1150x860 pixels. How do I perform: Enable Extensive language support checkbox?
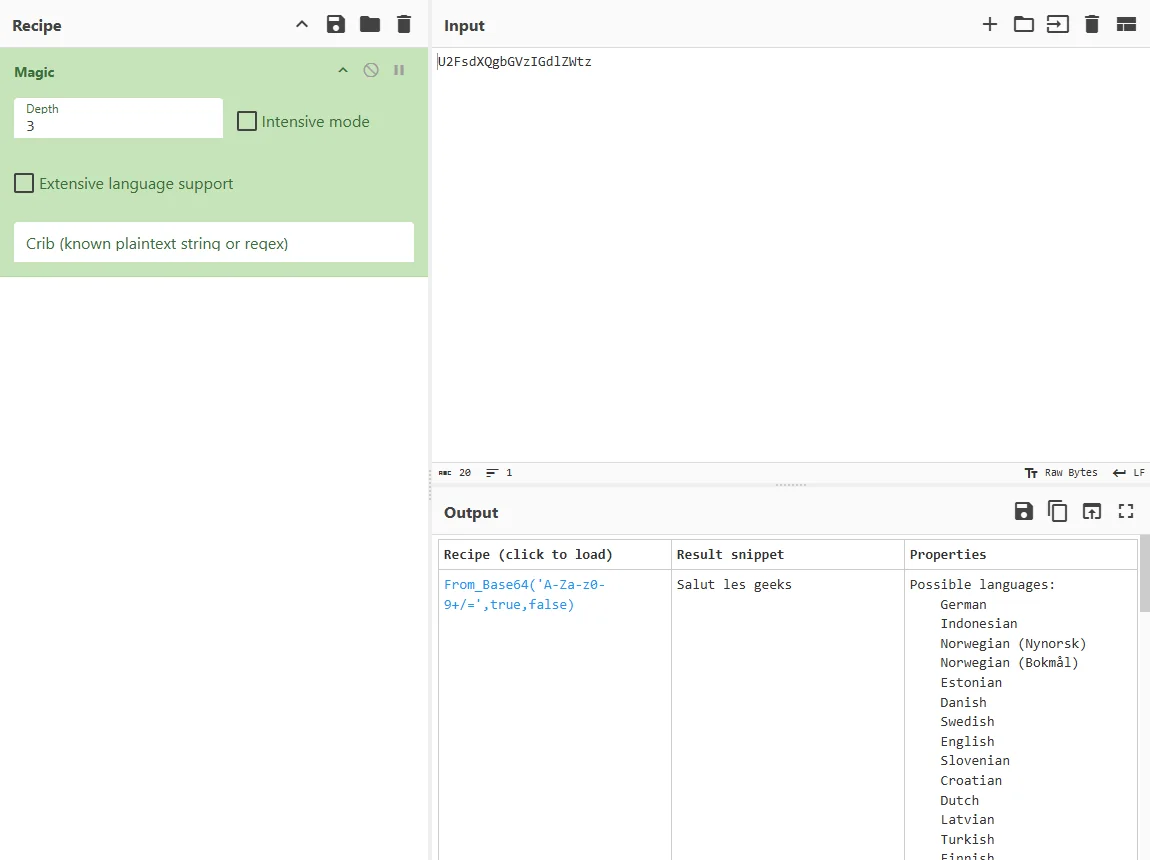[x=24, y=183]
